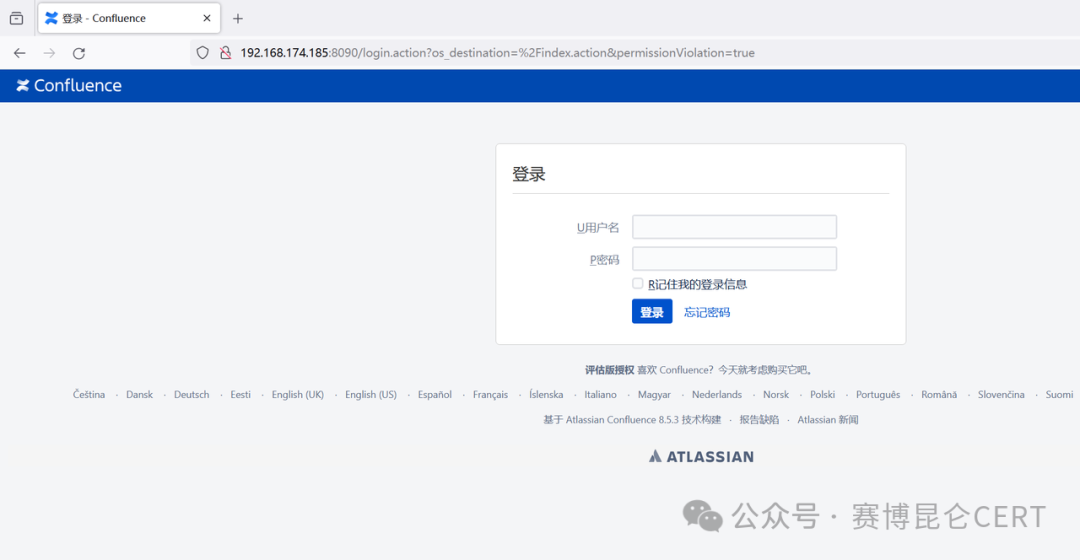Switch language to Dansk
The height and width of the screenshot is (560, 1080).
(x=139, y=395)
